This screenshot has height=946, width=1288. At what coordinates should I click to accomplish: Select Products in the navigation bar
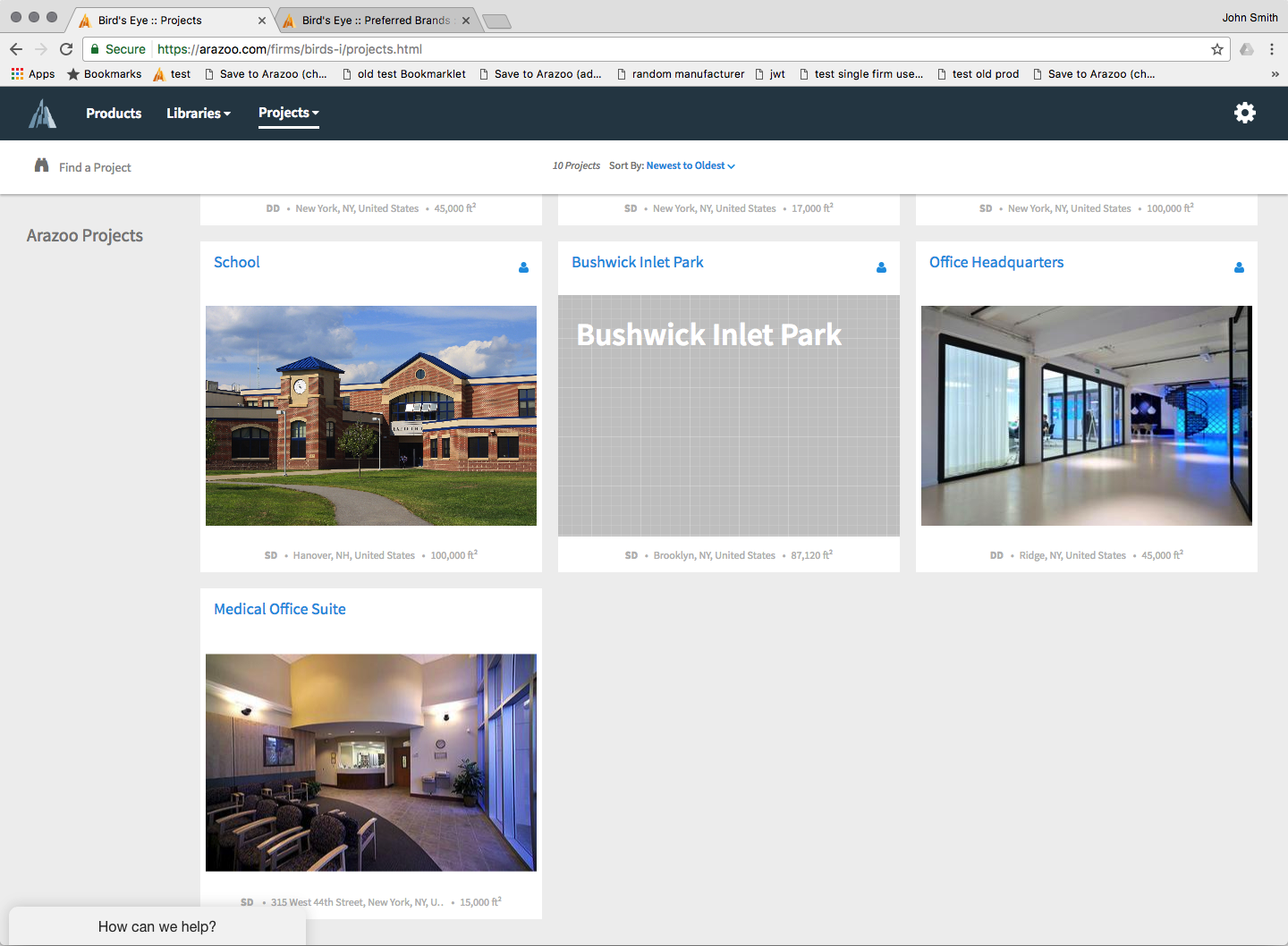point(114,113)
